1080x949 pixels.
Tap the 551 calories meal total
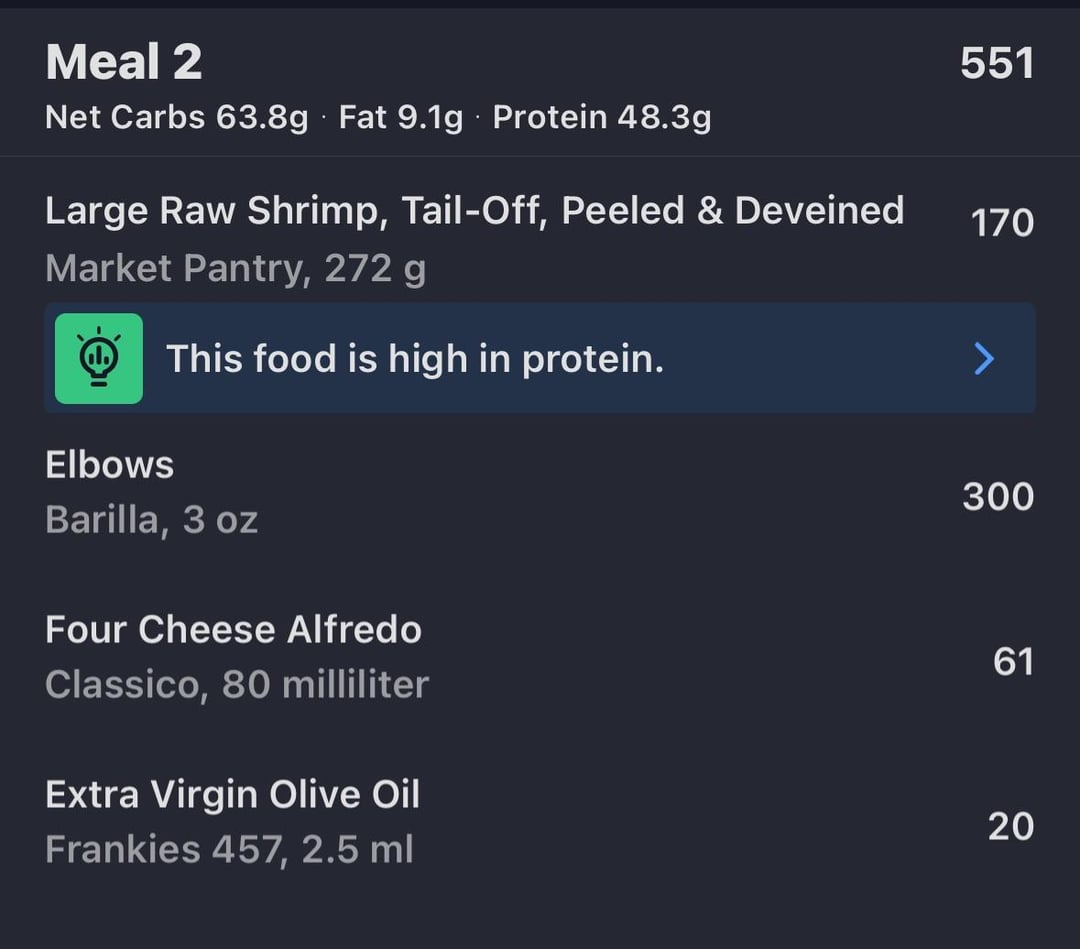(997, 63)
